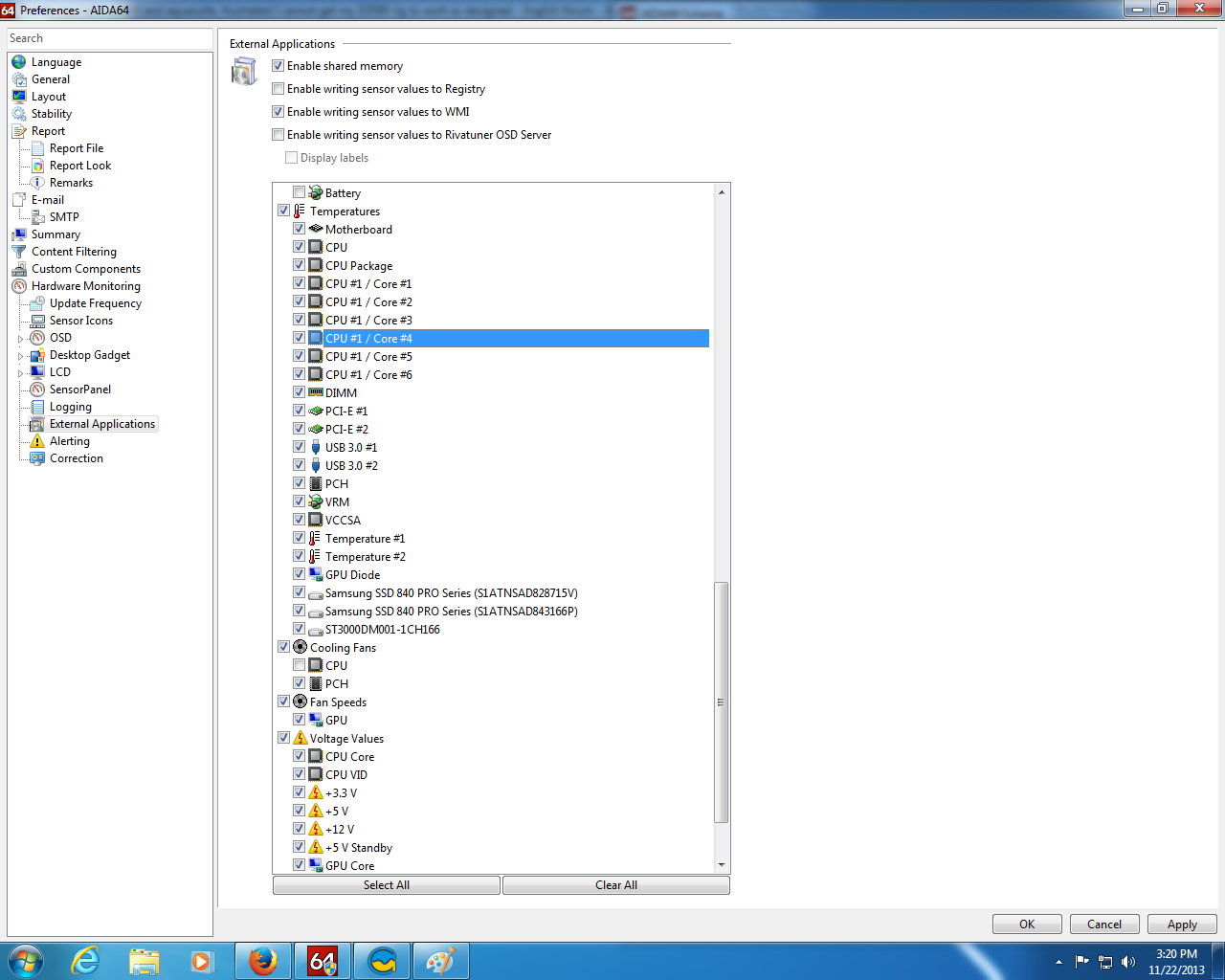
Task: Select Custom Components in the tree
Action: click(86, 269)
